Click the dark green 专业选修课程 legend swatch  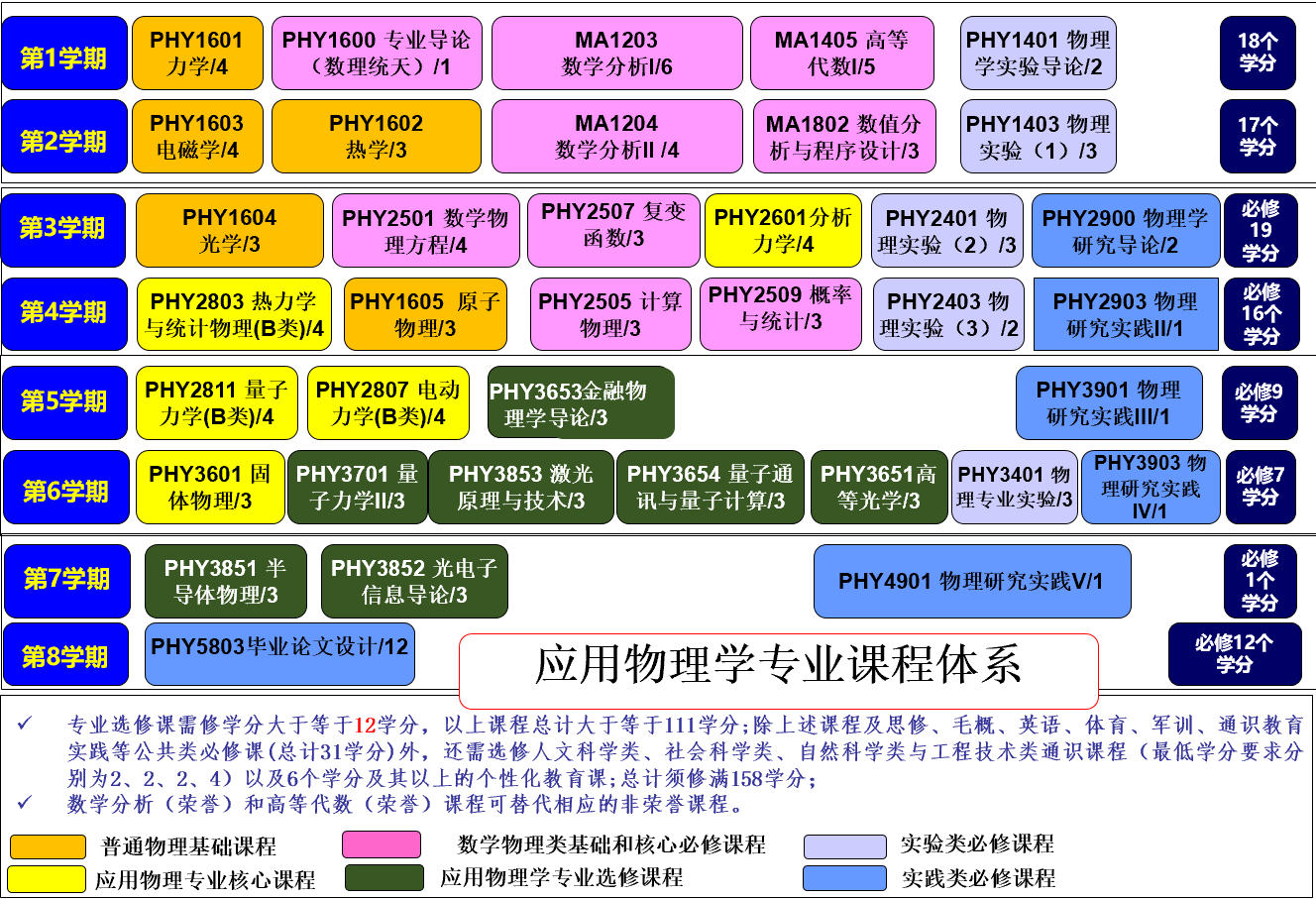tap(384, 878)
